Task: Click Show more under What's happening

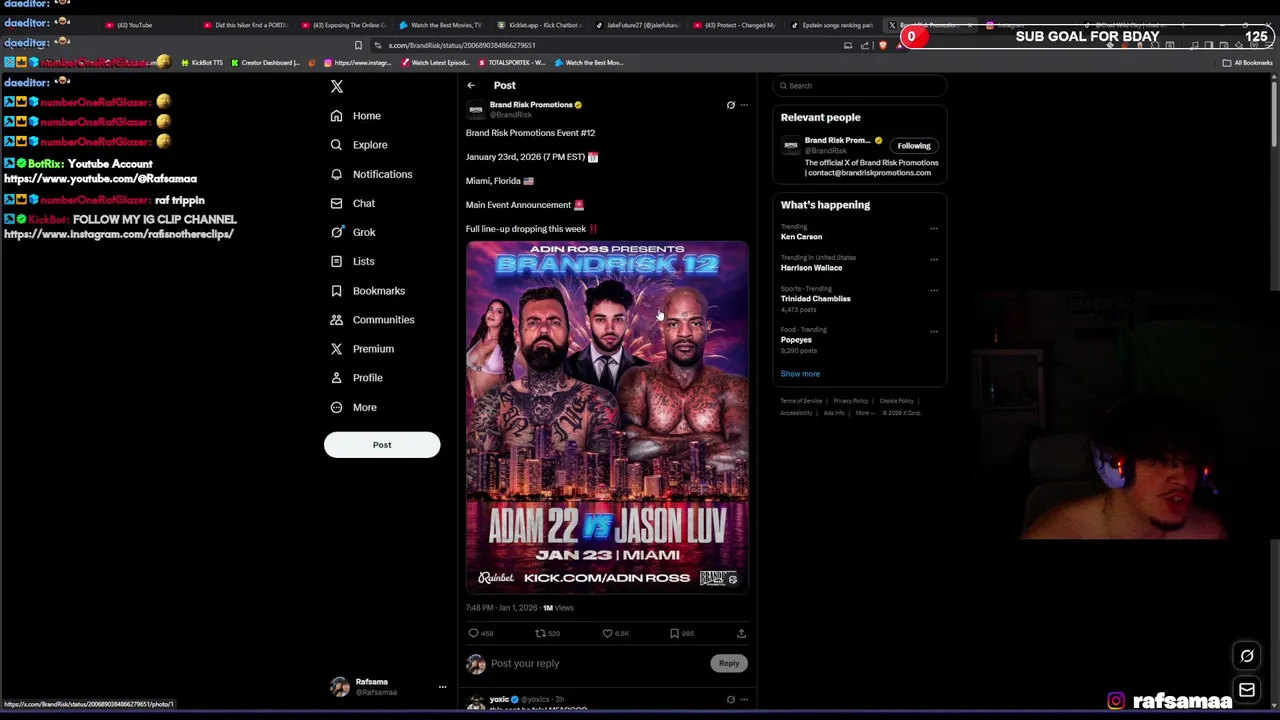Action: [800, 374]
